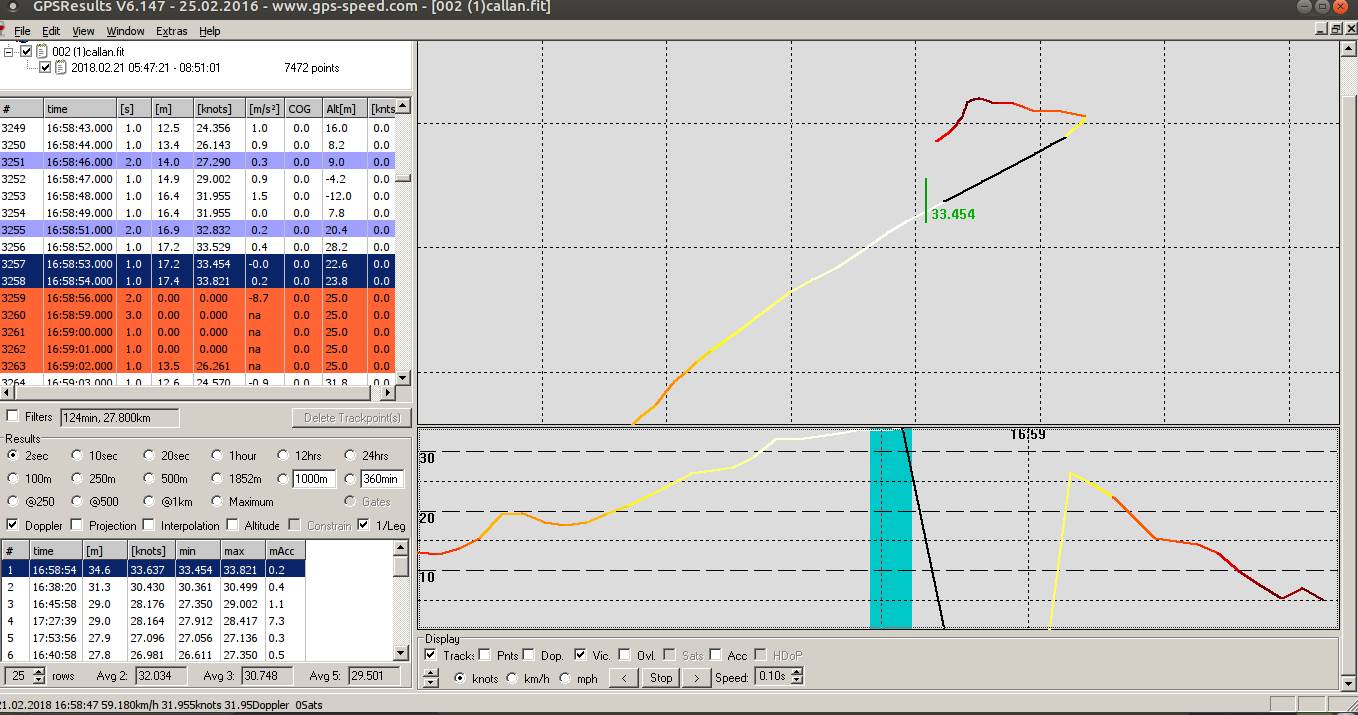Enable the Pnts display checkbox

[x=484, y=655]
